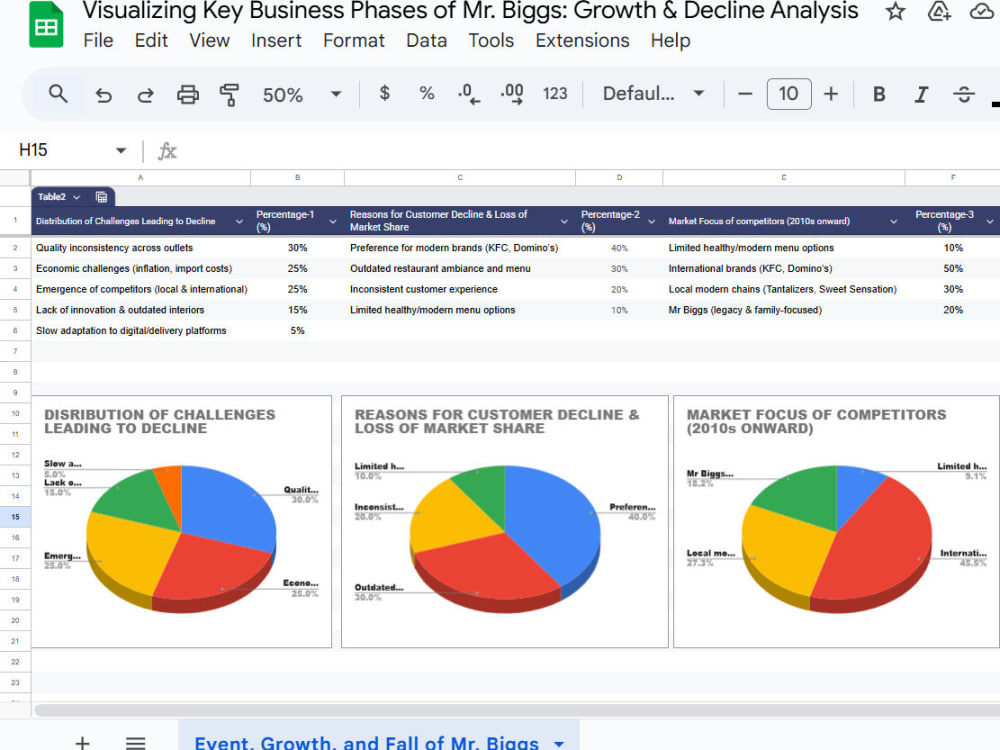
Task: Increase decimal places
Action: coord(512,94)
